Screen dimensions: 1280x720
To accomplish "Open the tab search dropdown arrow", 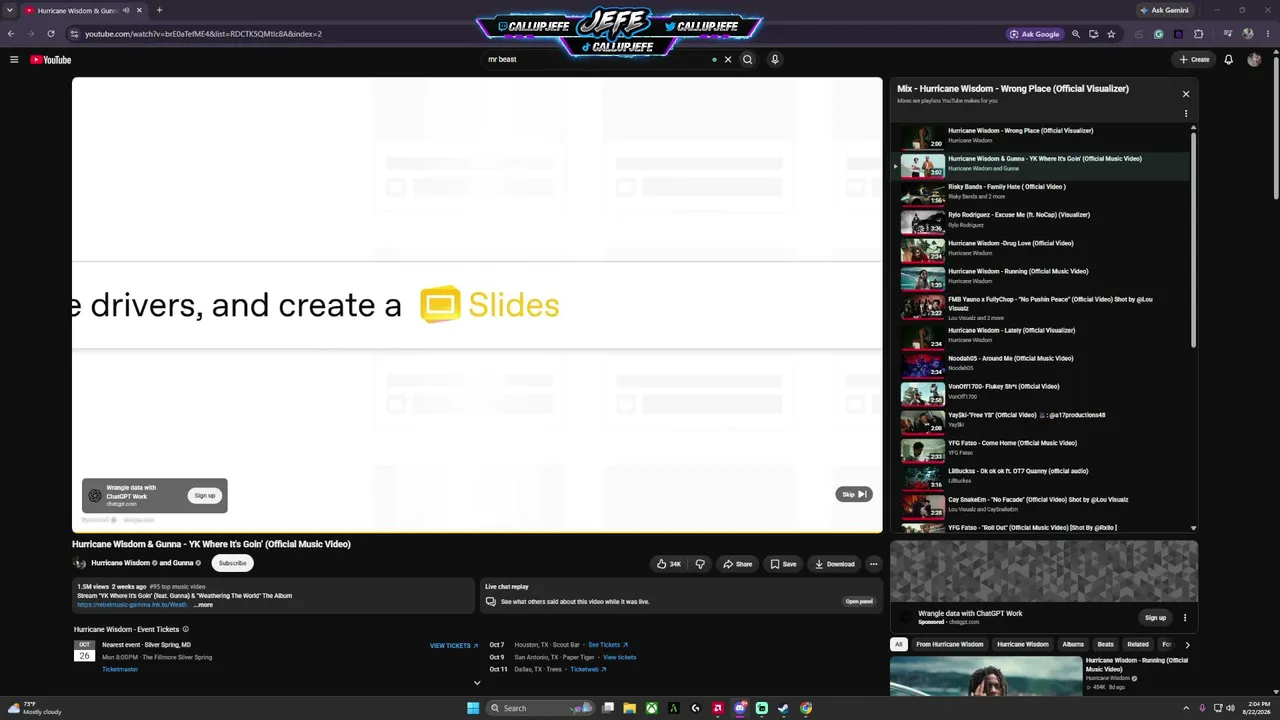I will [x=10, y=10].
